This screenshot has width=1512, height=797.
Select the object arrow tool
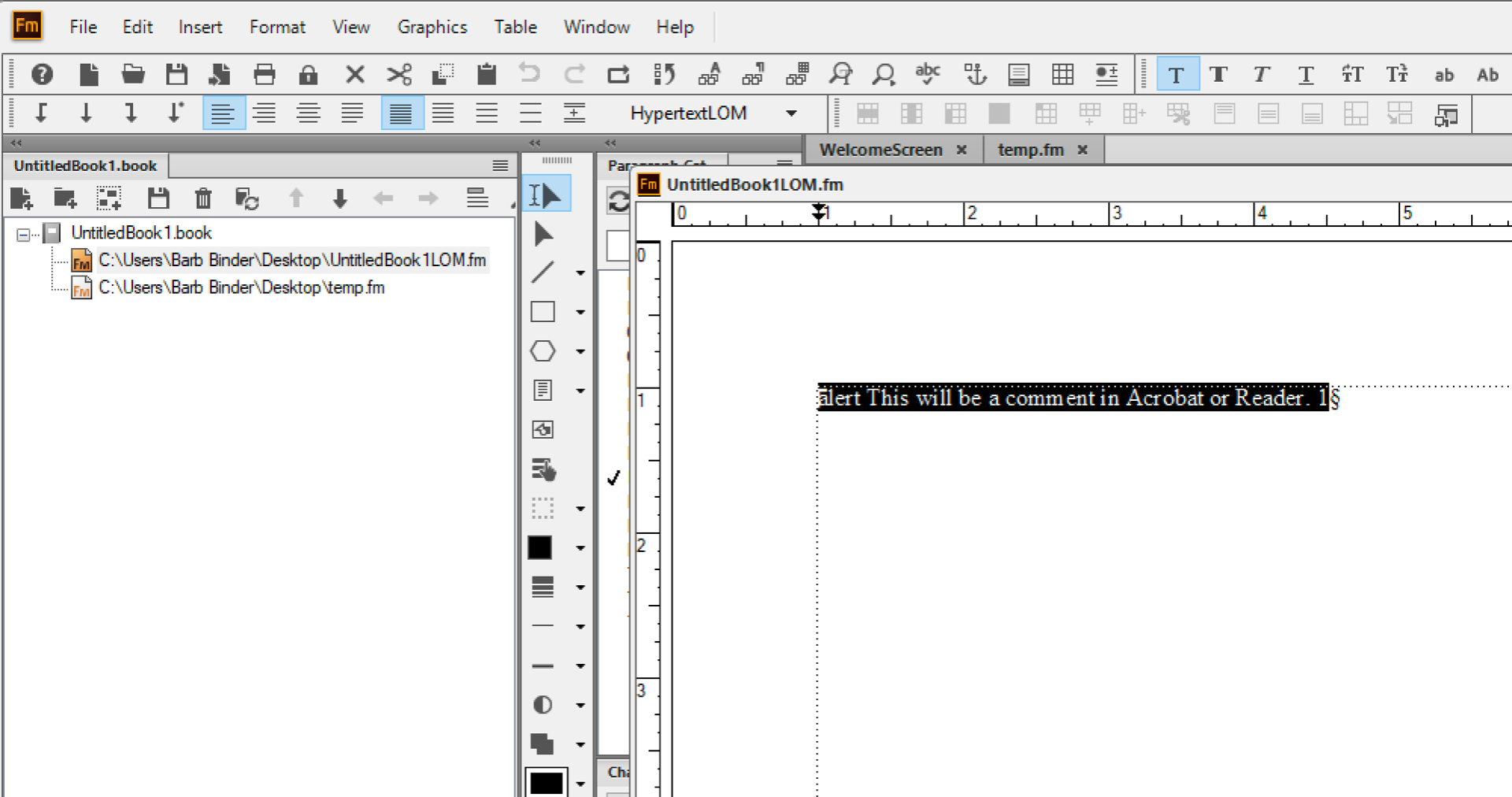pos(543,234)
